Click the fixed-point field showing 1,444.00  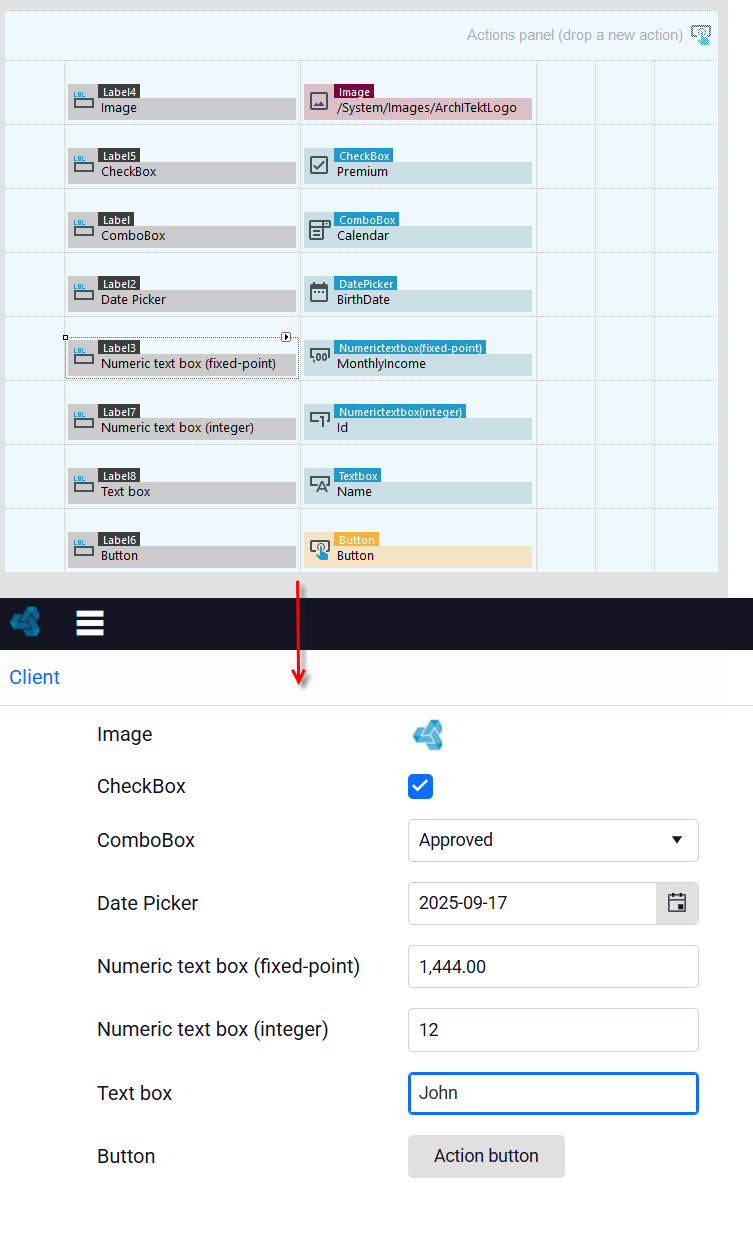(553, 967)
